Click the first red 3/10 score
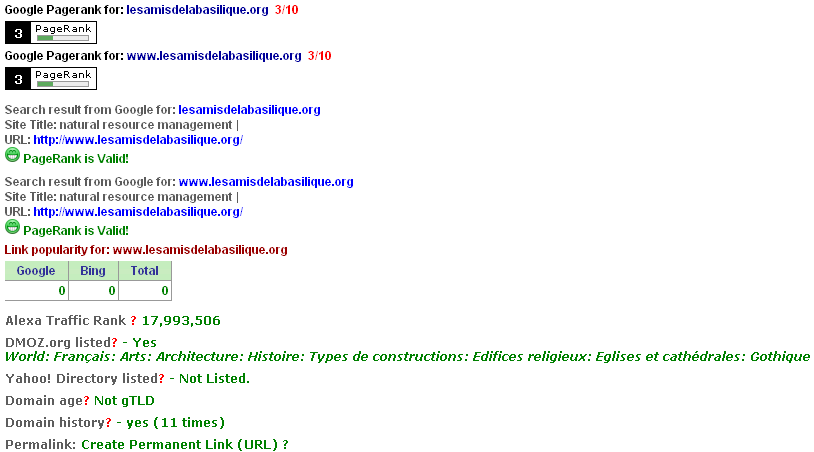The width and height of the screenshot is (814, 452). [287, 10]
